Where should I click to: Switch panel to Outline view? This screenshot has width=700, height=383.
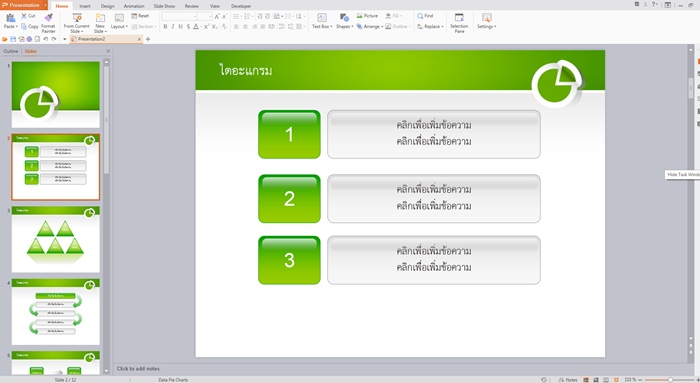point(11,51)
